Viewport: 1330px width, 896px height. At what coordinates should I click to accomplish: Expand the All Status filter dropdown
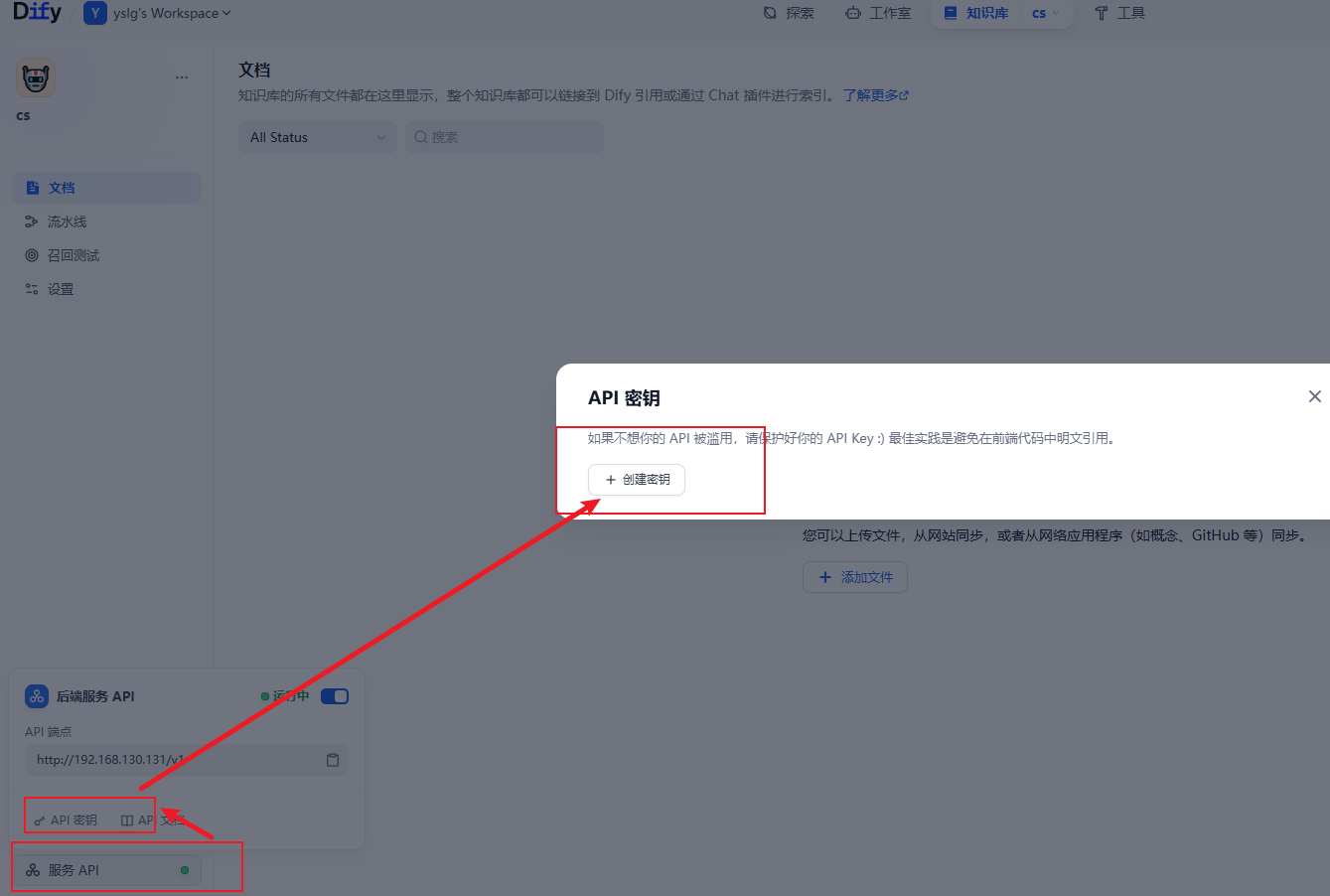click(317, 137)
